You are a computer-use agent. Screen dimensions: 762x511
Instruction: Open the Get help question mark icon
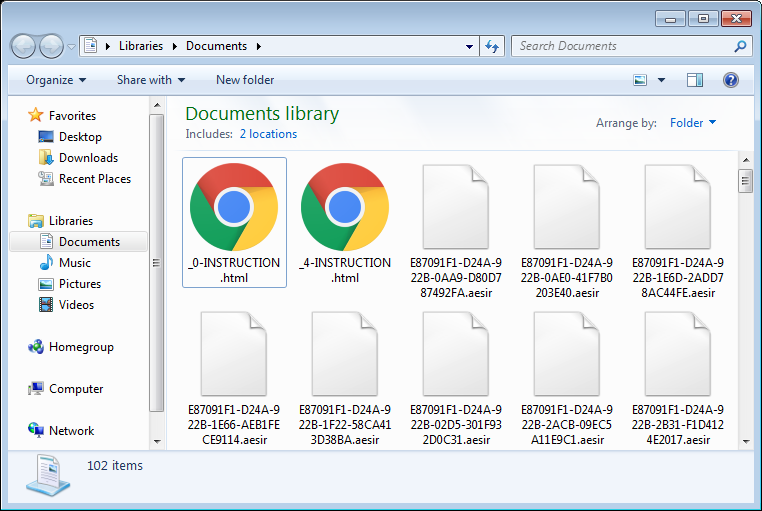click(730, 80)
